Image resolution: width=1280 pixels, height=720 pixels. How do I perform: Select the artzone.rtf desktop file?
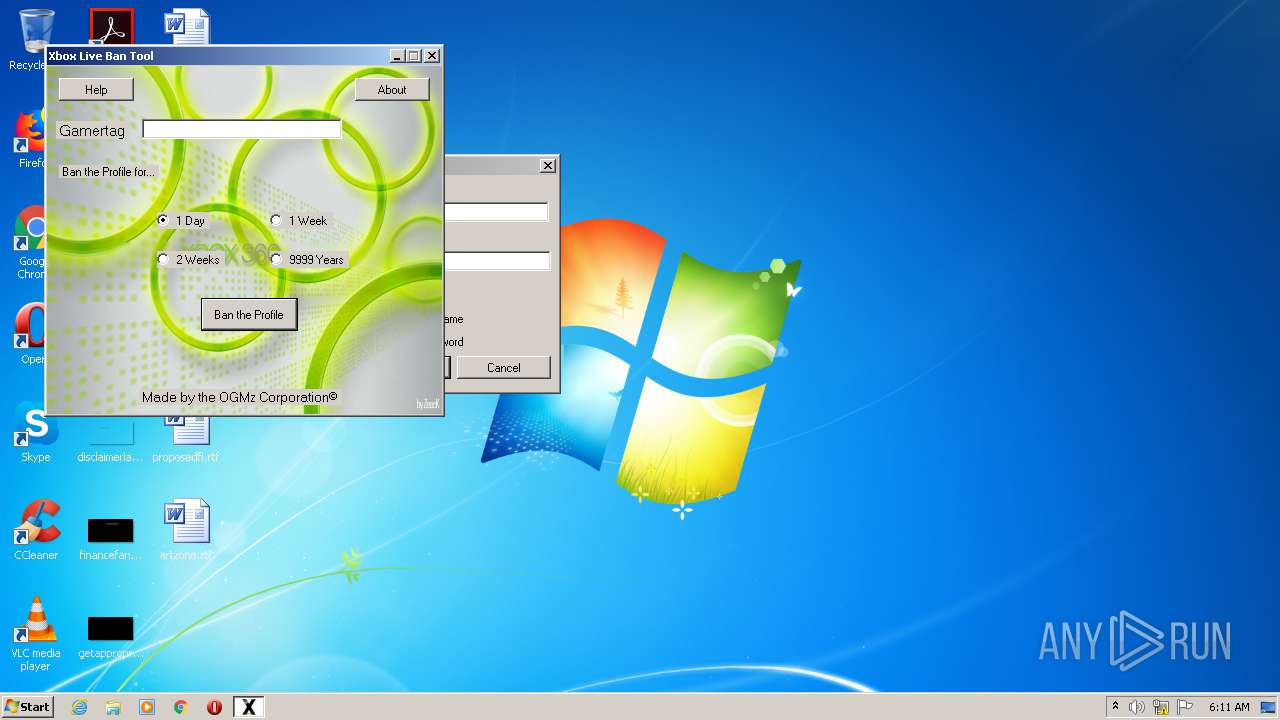[186, 530]
